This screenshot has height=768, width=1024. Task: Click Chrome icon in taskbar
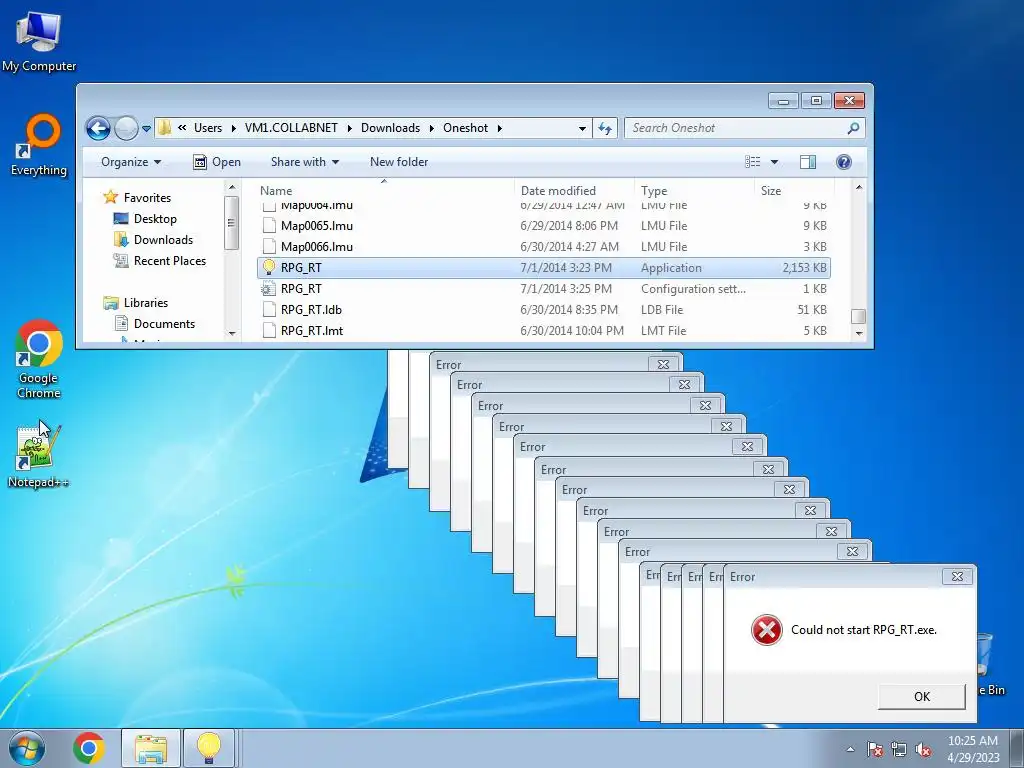89,748
